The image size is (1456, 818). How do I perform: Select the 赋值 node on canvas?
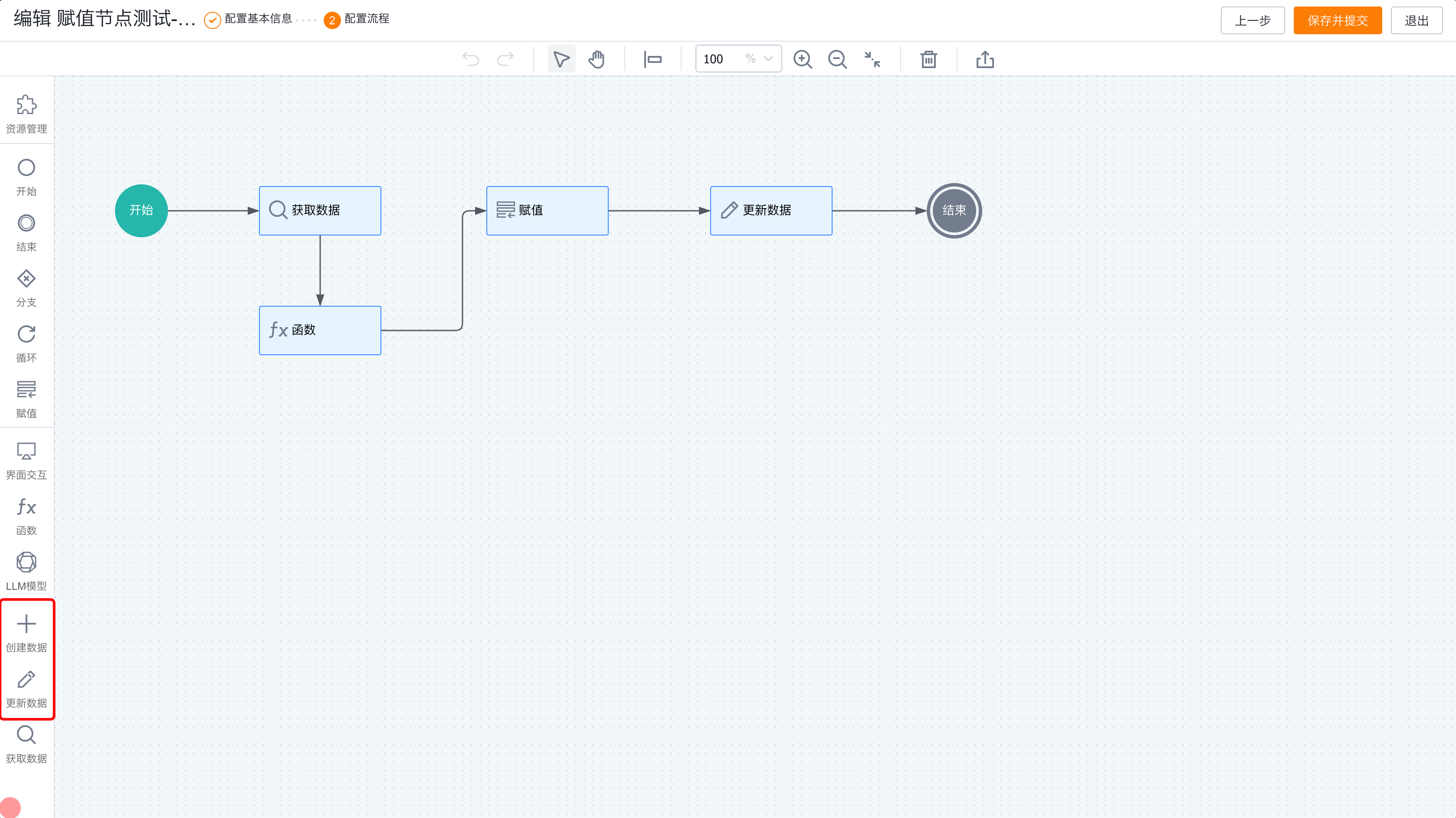(x=547, y=210)
